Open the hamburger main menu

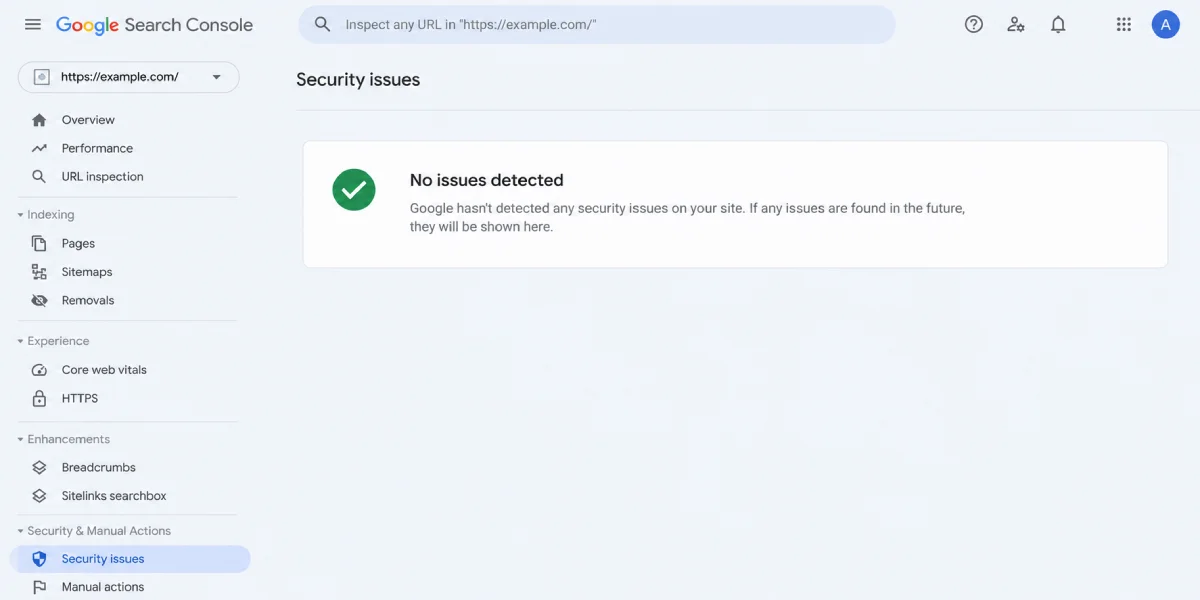coord(33,24)
